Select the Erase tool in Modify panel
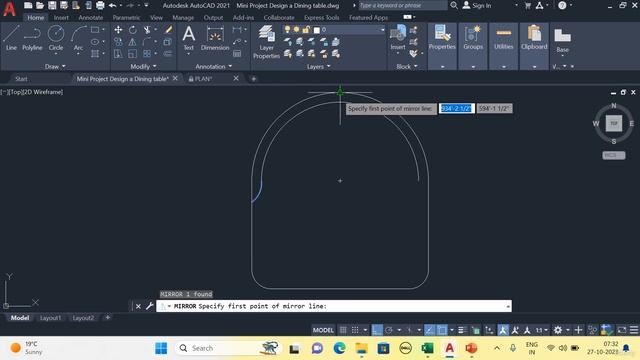Viewport: 640px width, 360px height. [x=168, y=30]
